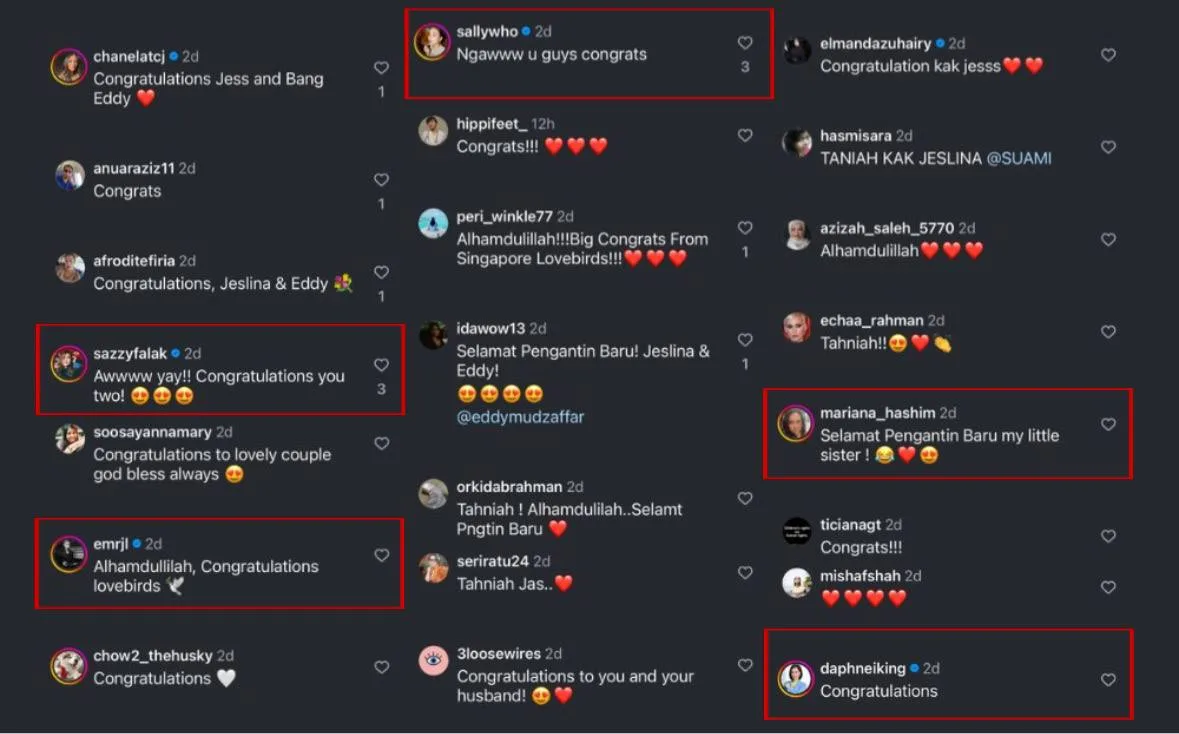Like sallywho's comment with the heart icon
The width and height of the screenshot is (1179, 734).
point(745,43)
